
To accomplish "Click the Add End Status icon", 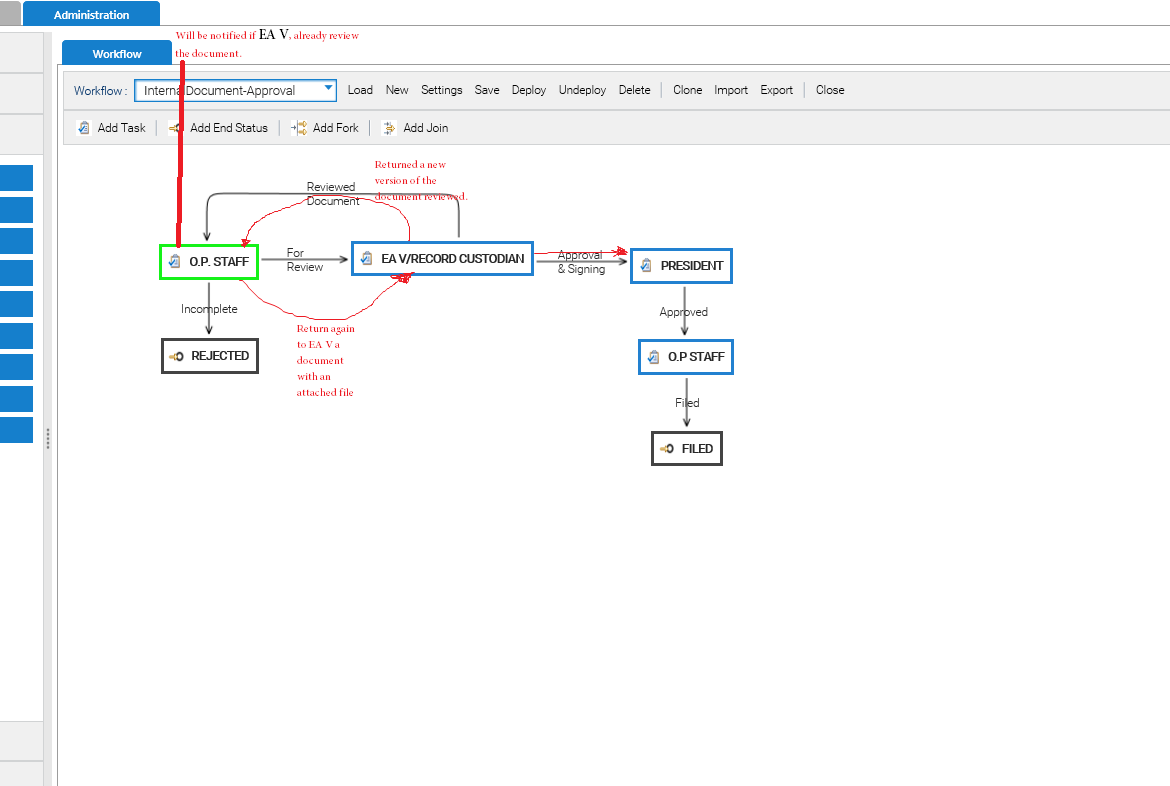I will tap(175, 128).
